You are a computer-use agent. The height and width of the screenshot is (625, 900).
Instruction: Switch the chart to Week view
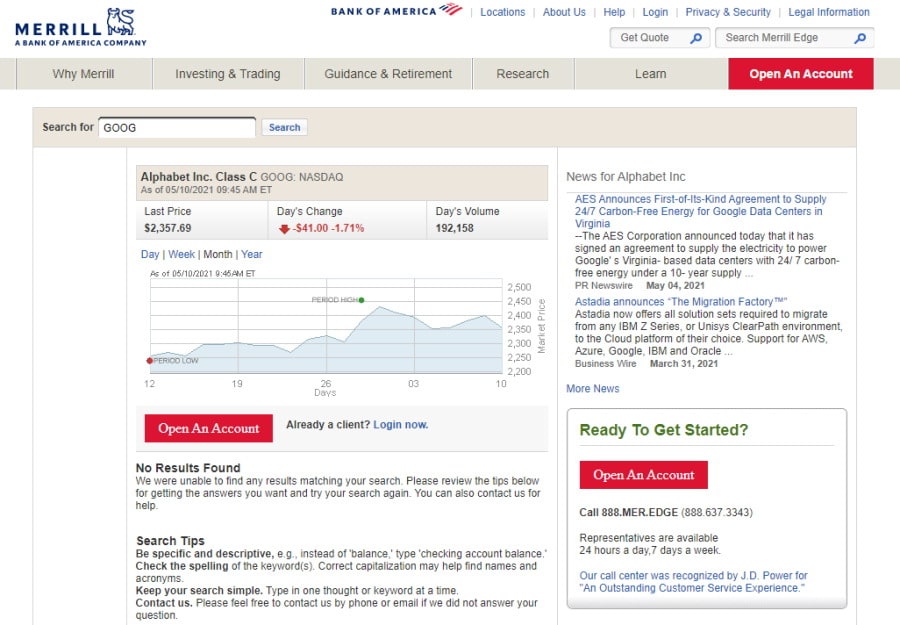coord(181,254)
